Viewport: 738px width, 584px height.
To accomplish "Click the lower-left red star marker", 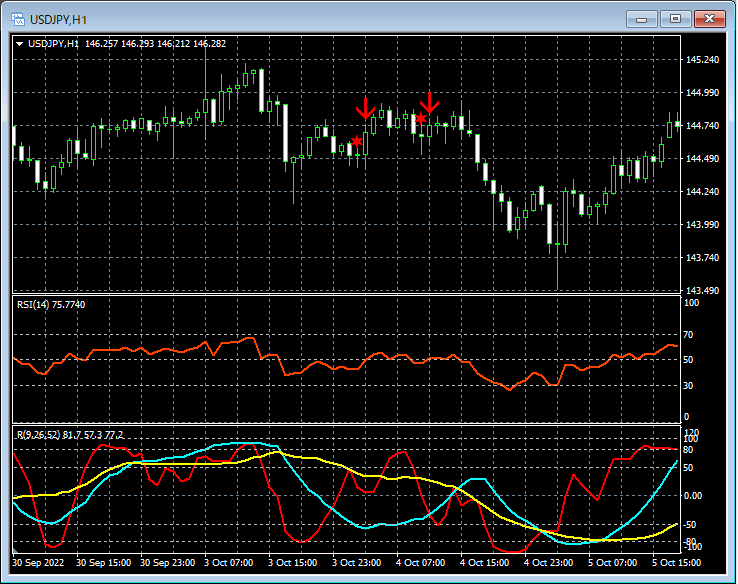I will [x=357, y=142].
